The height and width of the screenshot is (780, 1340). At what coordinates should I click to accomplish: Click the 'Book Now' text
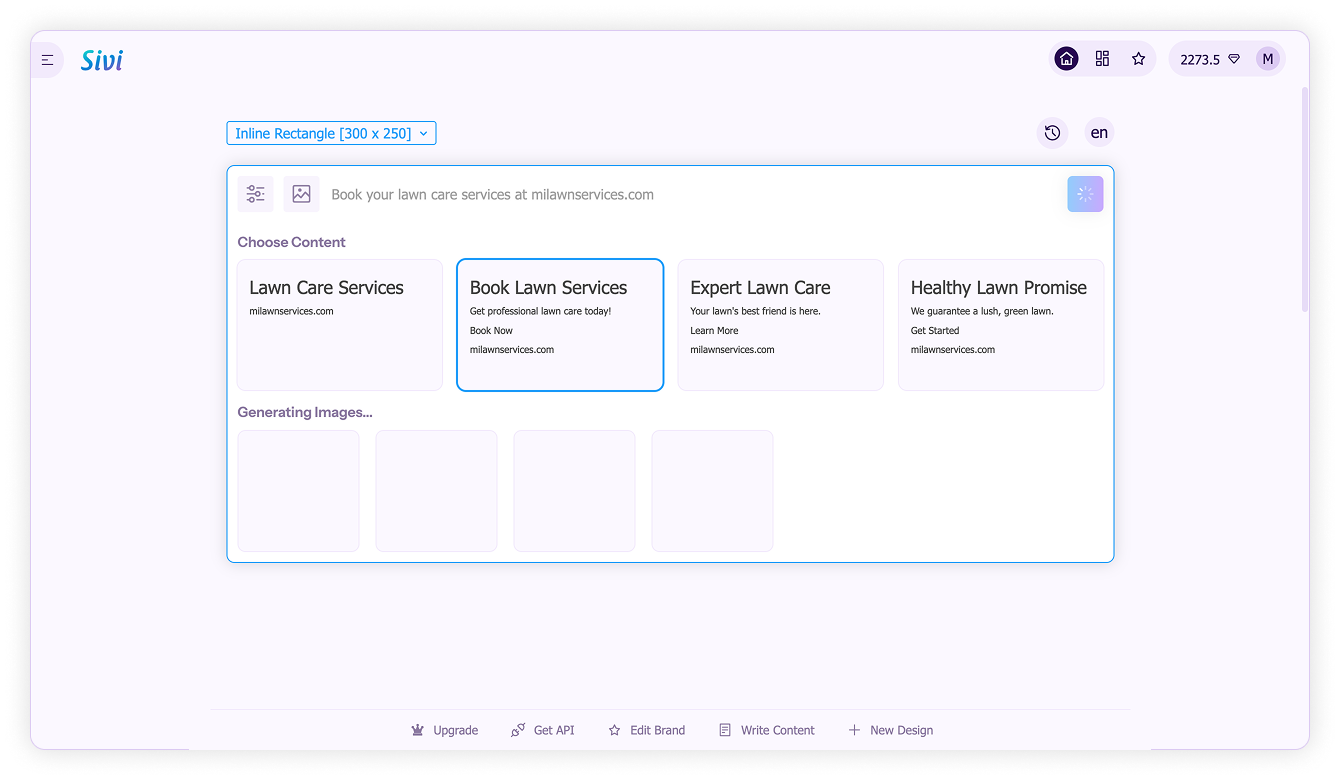[x=491, y=330]
